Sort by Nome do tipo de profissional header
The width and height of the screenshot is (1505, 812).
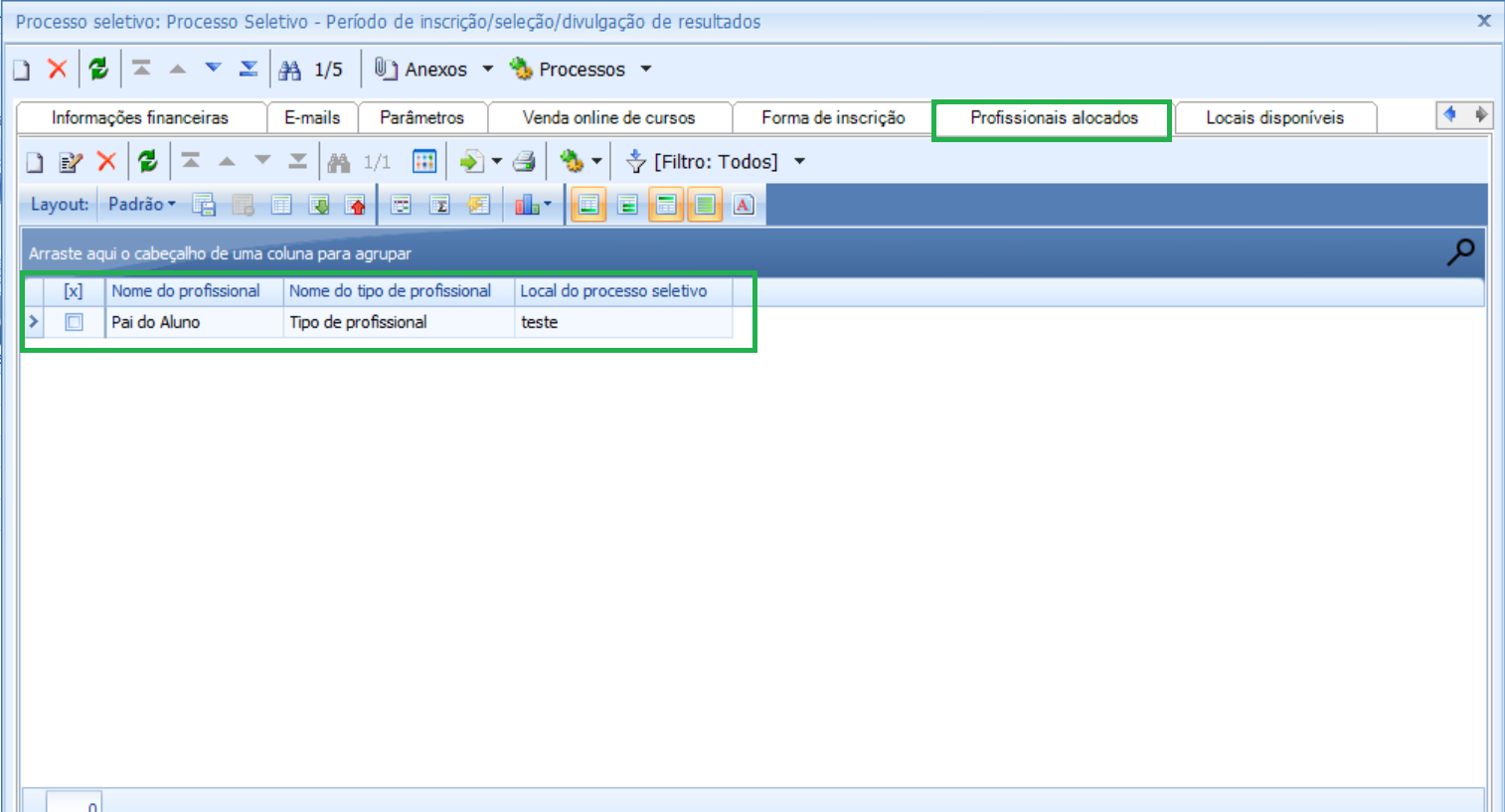pyautogui.click(x=399, y=291)
